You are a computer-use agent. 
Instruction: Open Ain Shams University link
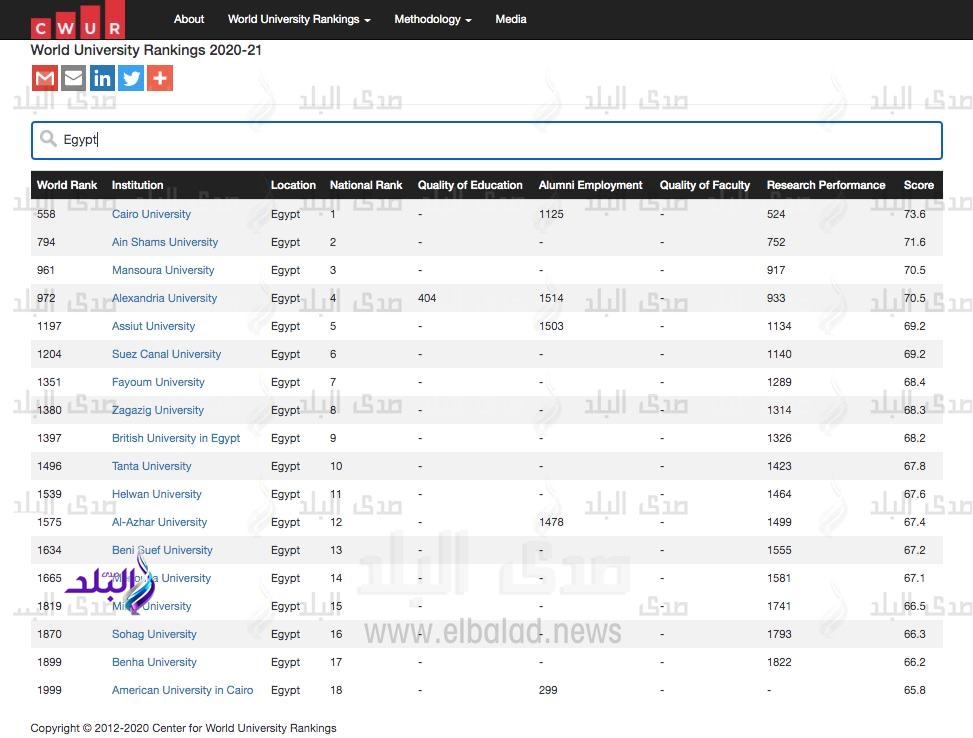coord(165,242)
